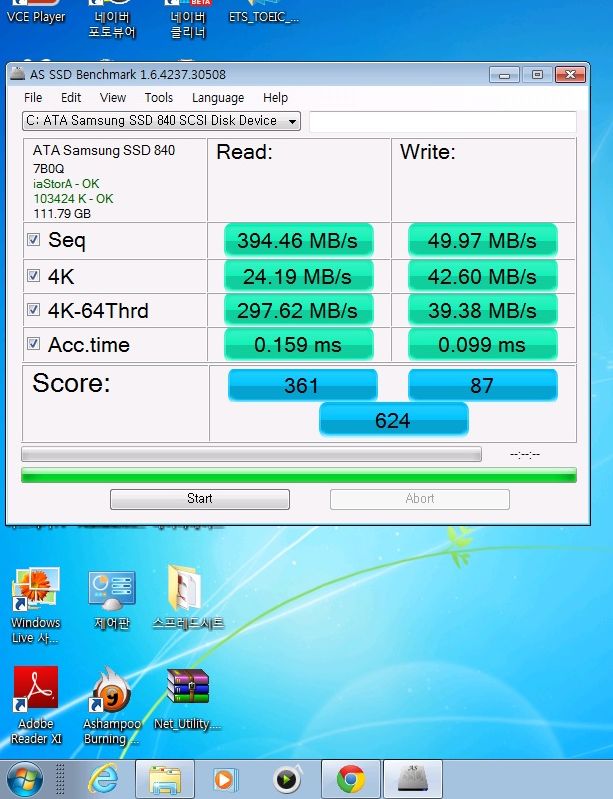Click the green overall progress bar
The height and width of the screenshot is (799, 613).
[299, 475]
